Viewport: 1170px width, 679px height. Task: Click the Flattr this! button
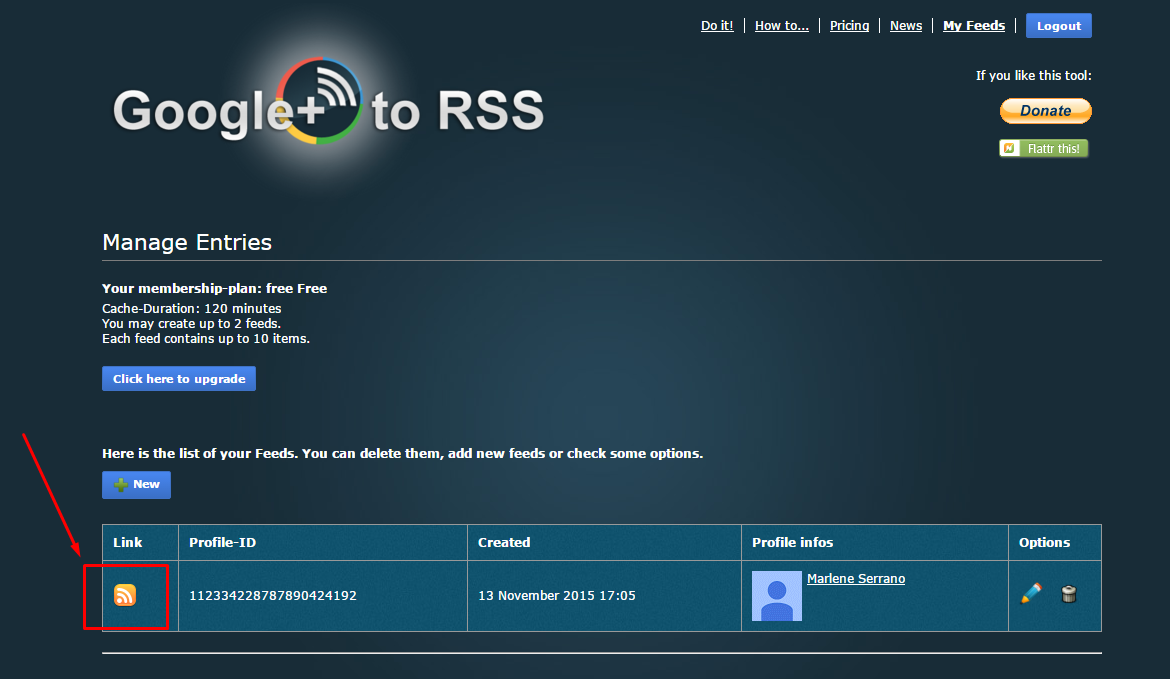[1043, 147]
